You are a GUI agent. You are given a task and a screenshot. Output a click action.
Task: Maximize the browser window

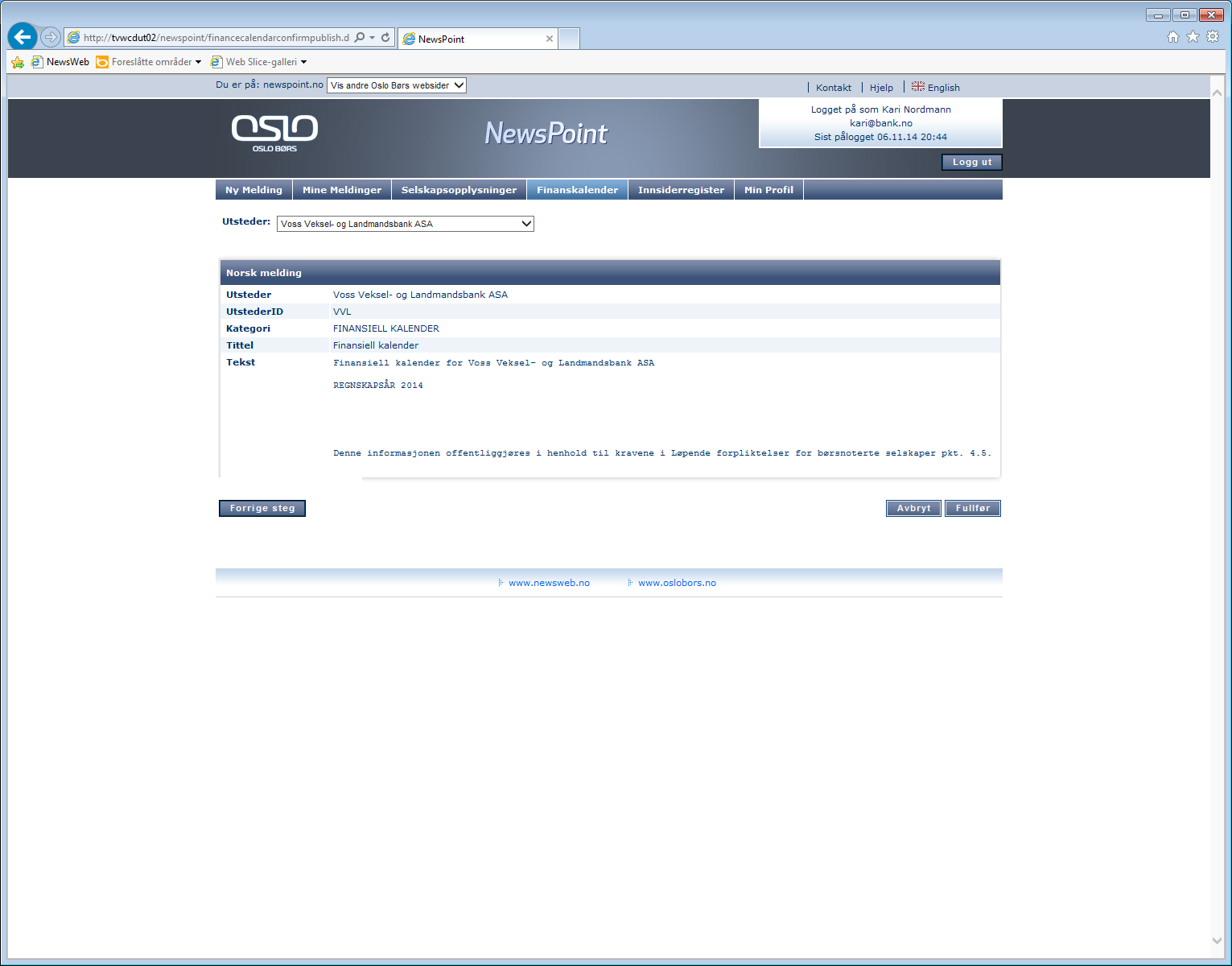click(x=1185, y=14)
